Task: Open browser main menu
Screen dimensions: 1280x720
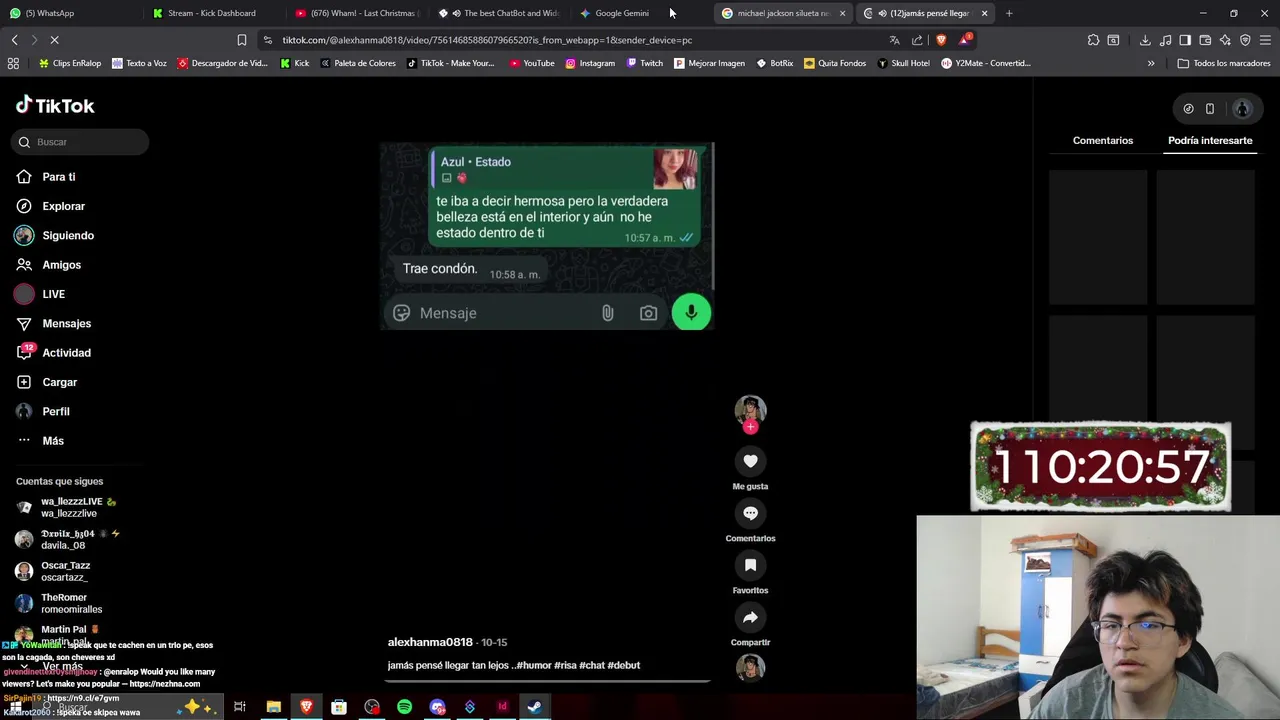Action: (x=1265, y=40)
